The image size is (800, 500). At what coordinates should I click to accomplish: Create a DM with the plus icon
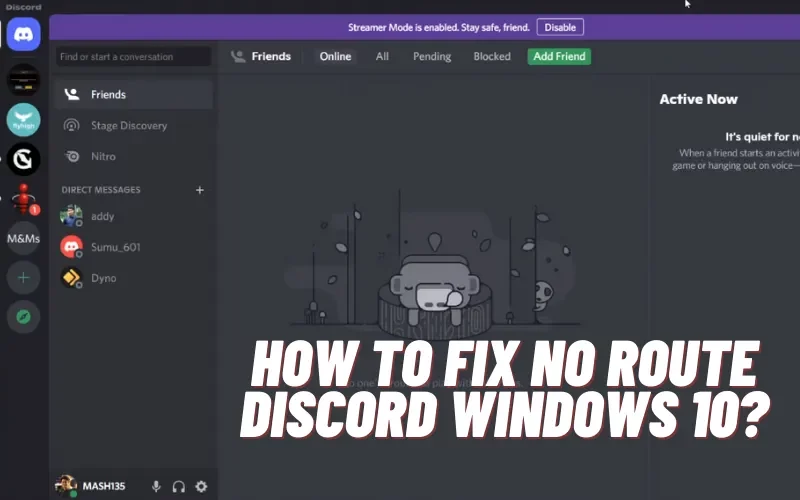[199, 190]
